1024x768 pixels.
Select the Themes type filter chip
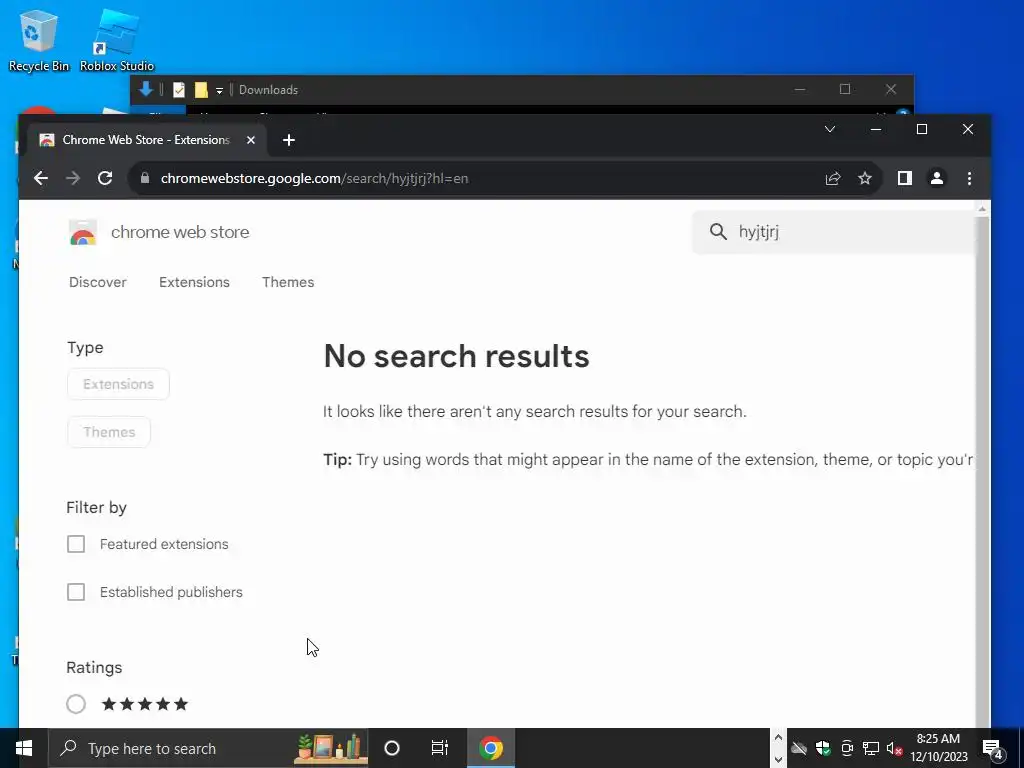pos(109,432)
